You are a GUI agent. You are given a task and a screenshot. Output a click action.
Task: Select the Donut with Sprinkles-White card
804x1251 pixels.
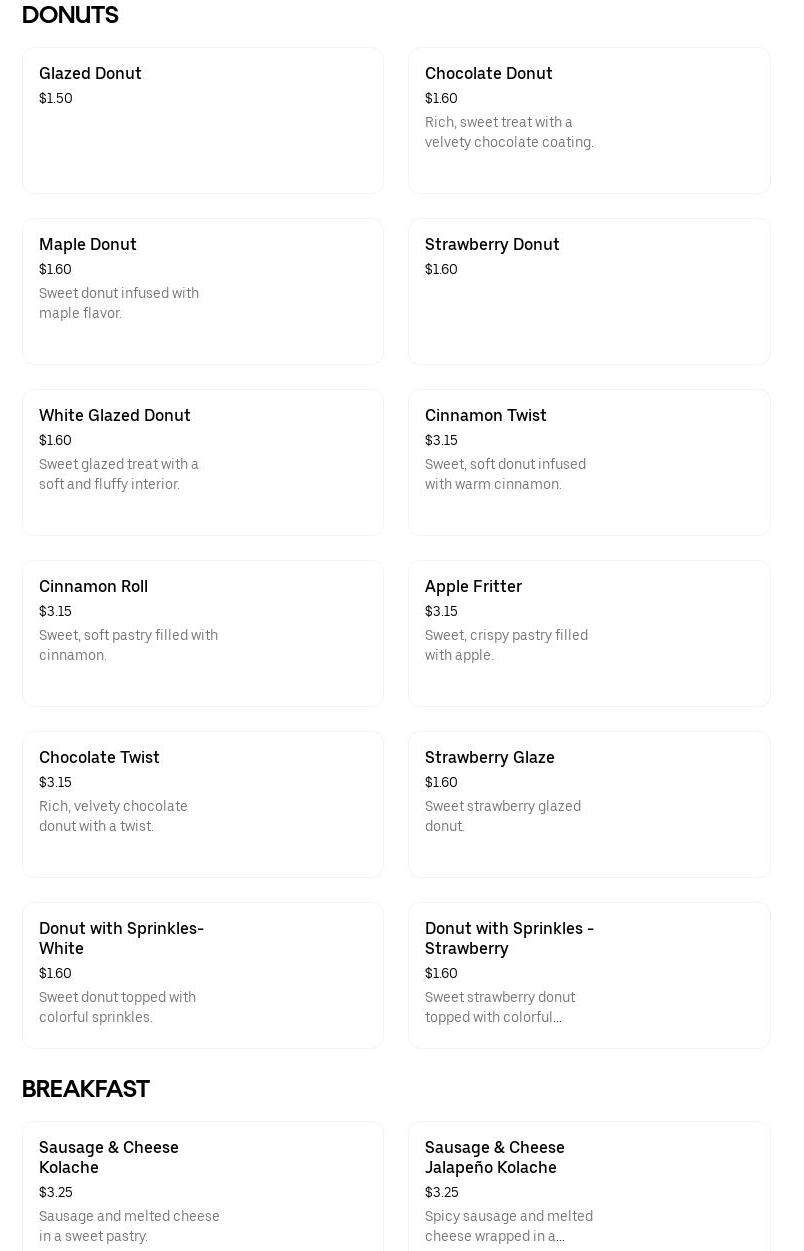pos(203,975)
